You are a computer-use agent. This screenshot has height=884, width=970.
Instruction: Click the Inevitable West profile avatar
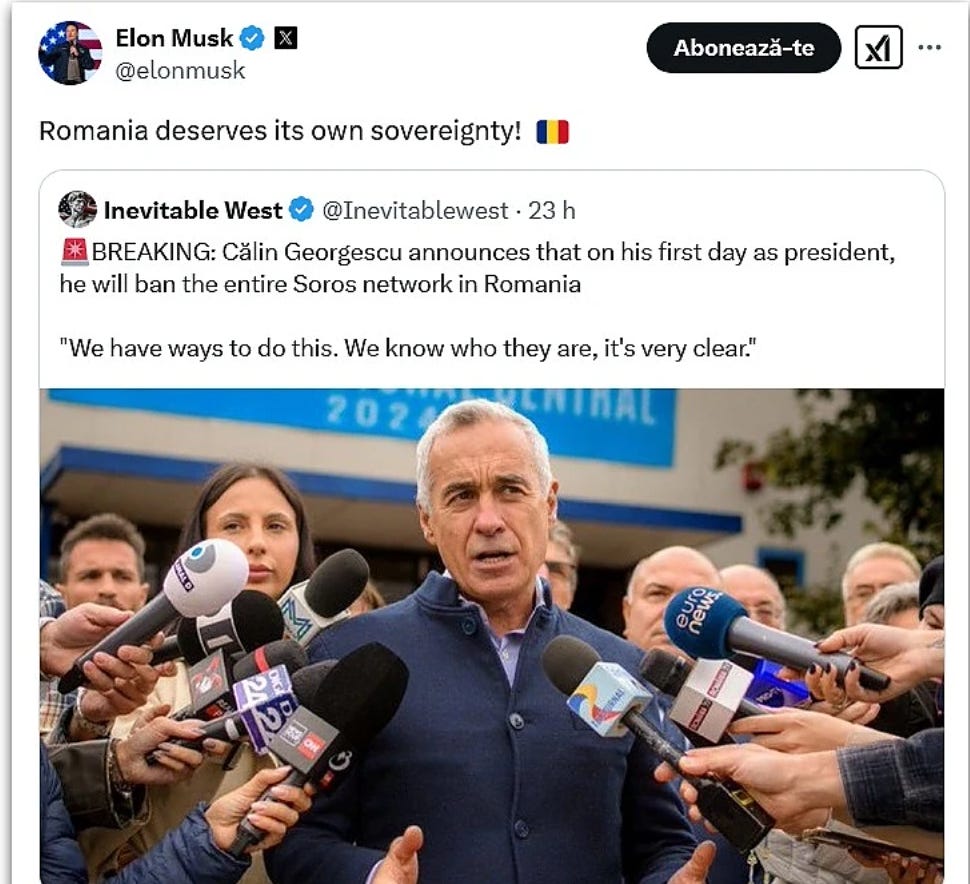77,209
